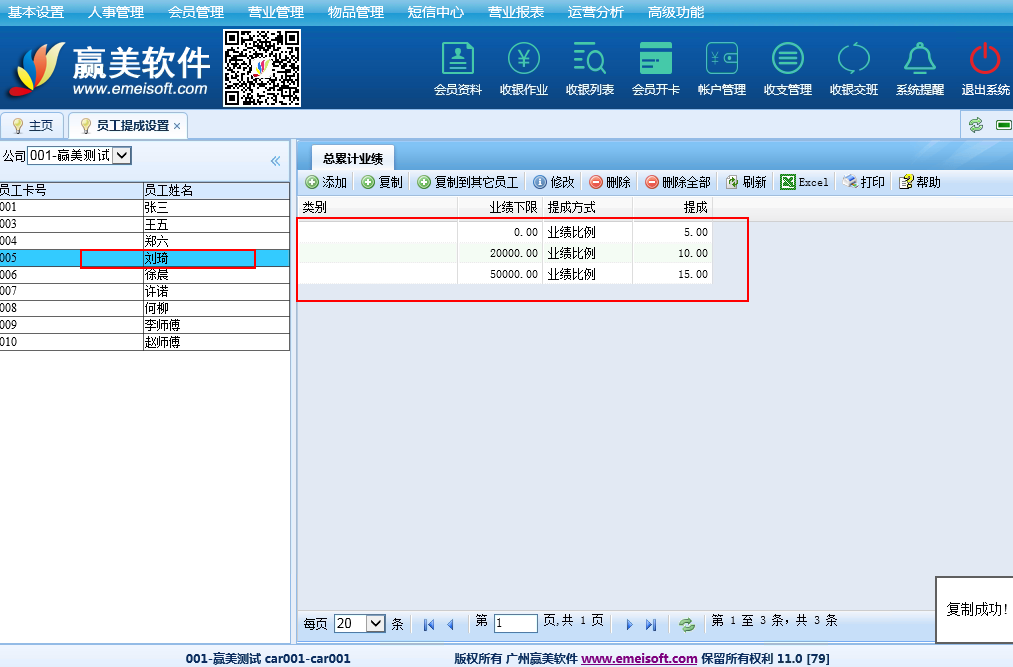Open 收银交班 shift handover icon
This screenshot has width=1013, height=667.
pyautogui.click(x=853, y=60)
